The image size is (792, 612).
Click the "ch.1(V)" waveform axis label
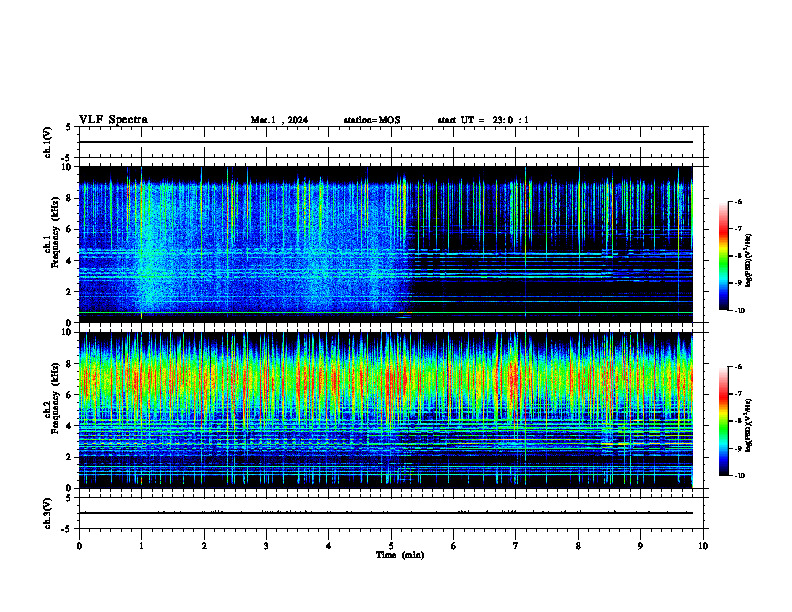[48, 142]
